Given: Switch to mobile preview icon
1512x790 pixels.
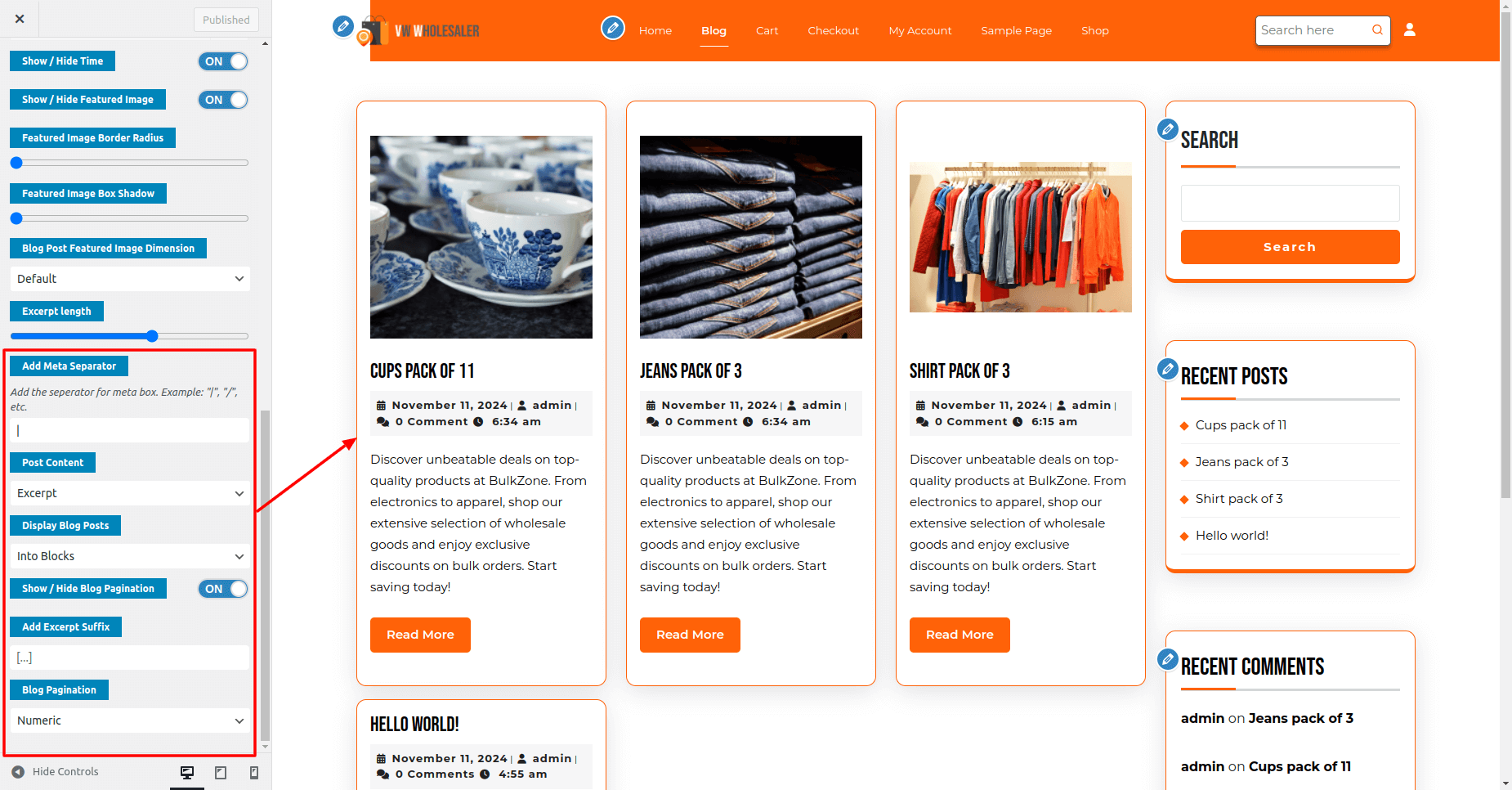Looking at the screenshot, I should 254,773.
